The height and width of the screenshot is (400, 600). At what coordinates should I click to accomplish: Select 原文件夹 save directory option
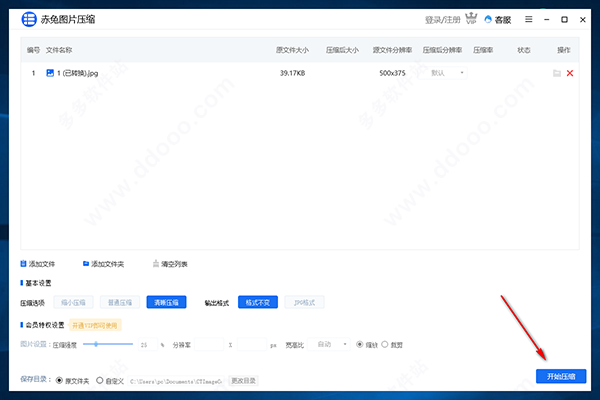pos(59,380)
